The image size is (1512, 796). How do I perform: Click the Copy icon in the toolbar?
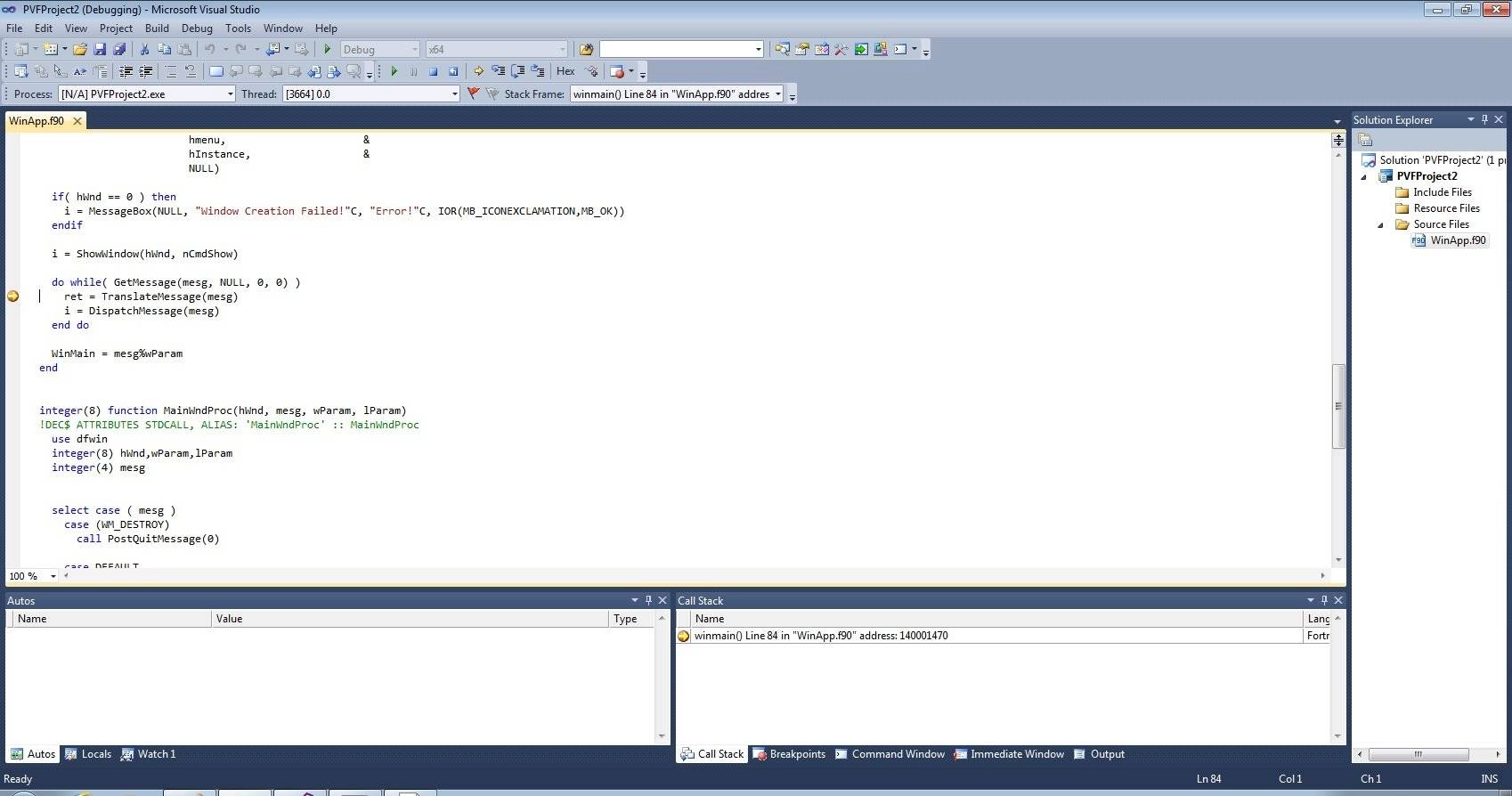(164, 50)
